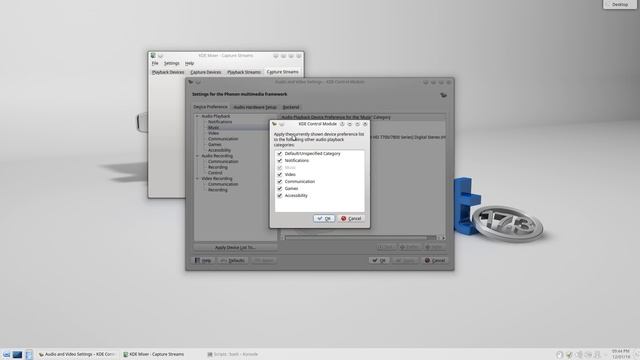This screenshot has height=360, width=640.
Task: Open the Help menu in KDE Mixer
Action: click(x=189, y=63)
